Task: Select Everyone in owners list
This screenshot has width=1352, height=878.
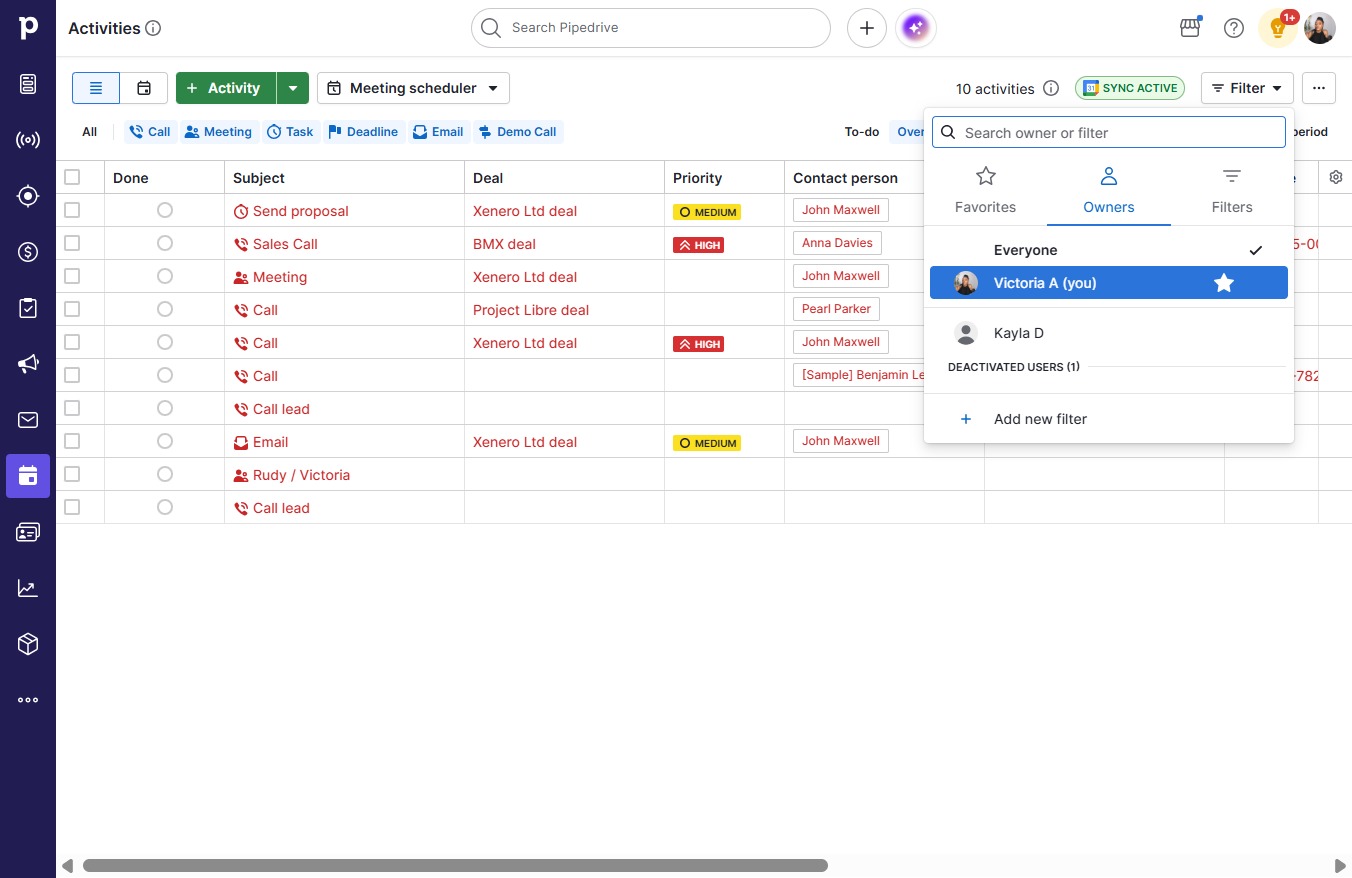Action: tap(1109, 250)
